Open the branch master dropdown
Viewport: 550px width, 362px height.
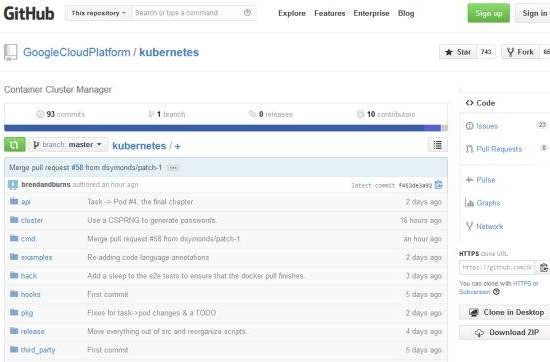(x=68, y=145)
